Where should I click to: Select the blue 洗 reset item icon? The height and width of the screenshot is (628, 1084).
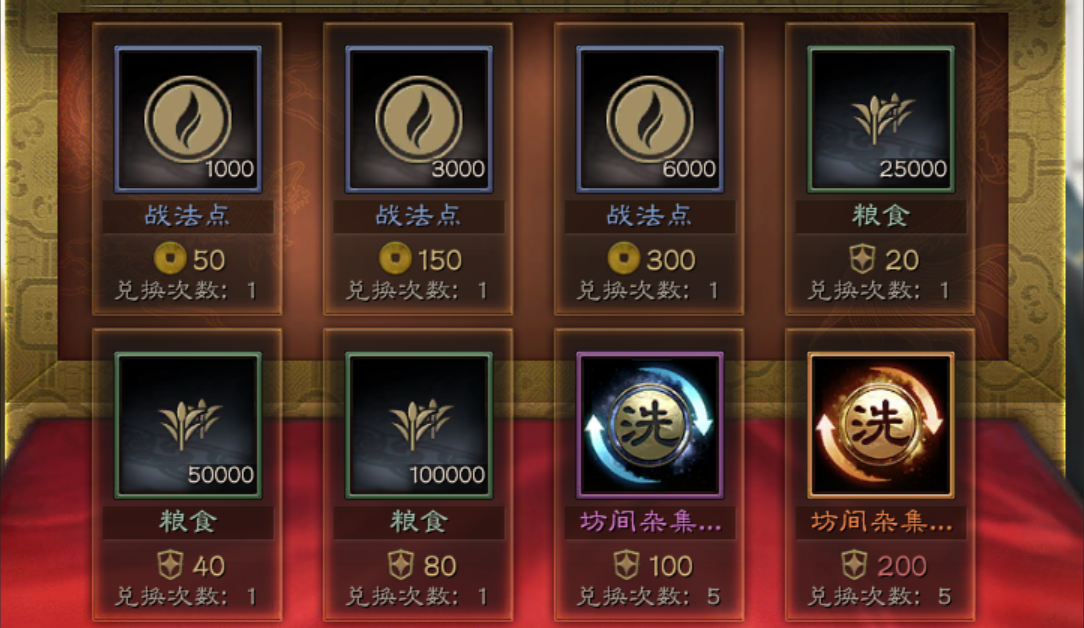pos(649,425)
